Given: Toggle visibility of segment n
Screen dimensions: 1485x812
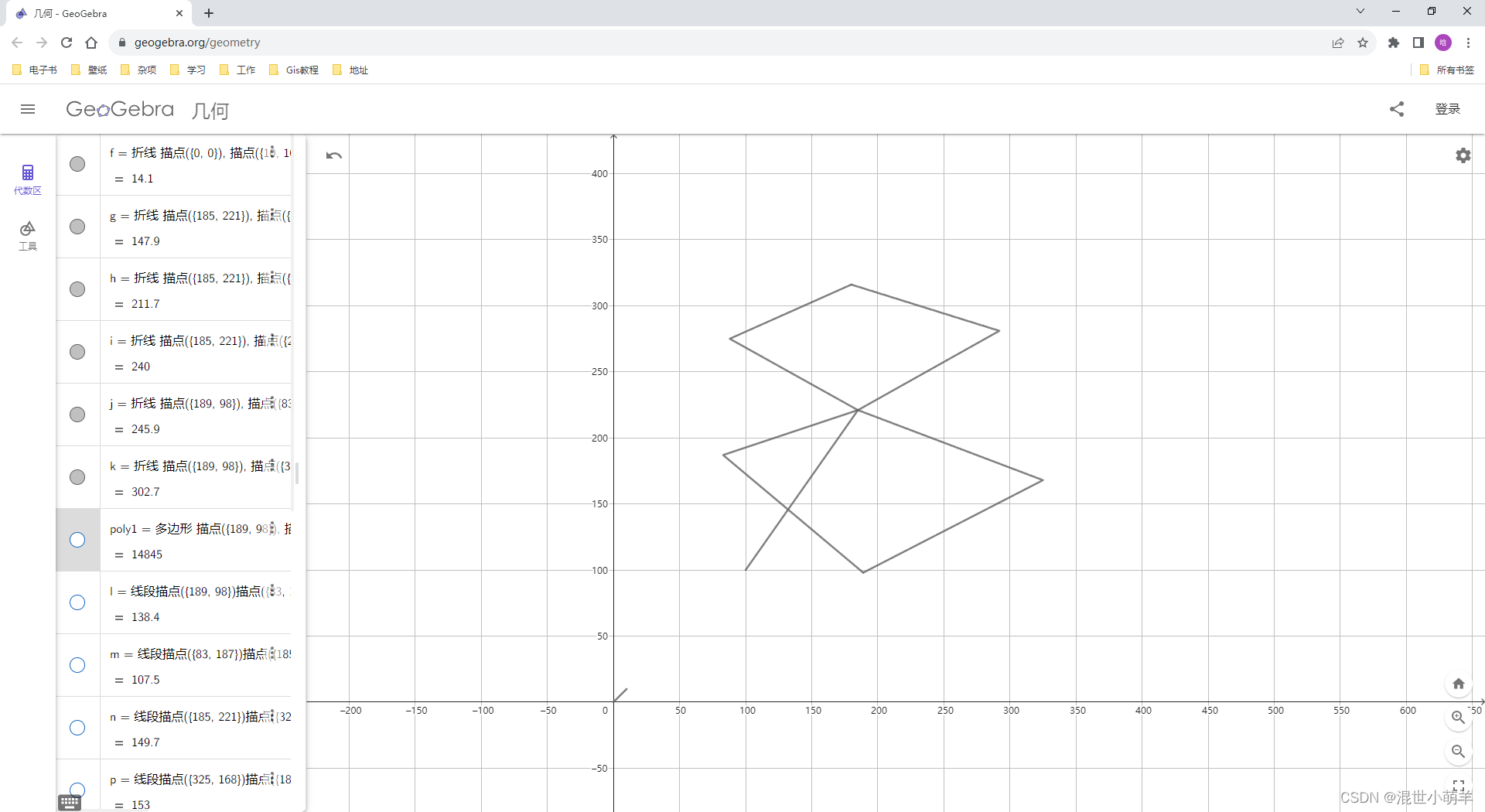Looking at the screenshot, I should [x=77, y=728].
